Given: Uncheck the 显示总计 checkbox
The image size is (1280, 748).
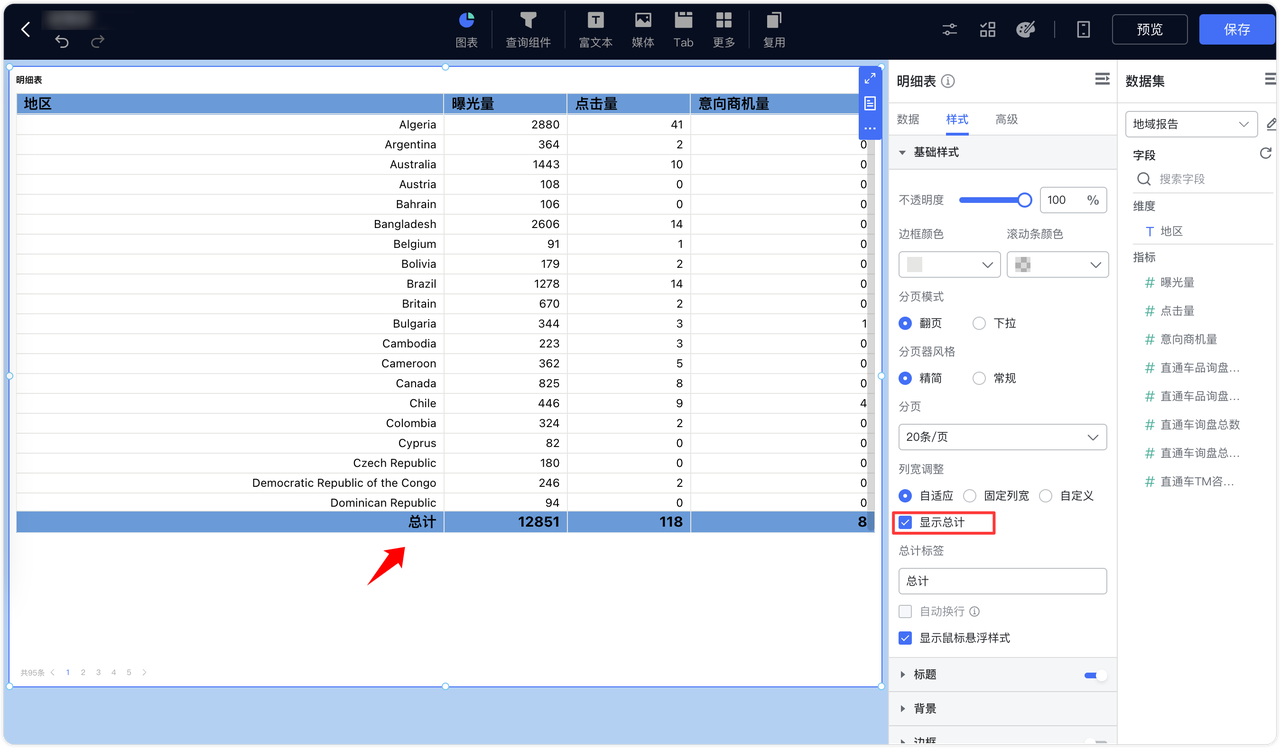Looking at the screenshot, I should pyautogui.click(x=905, y=522).
